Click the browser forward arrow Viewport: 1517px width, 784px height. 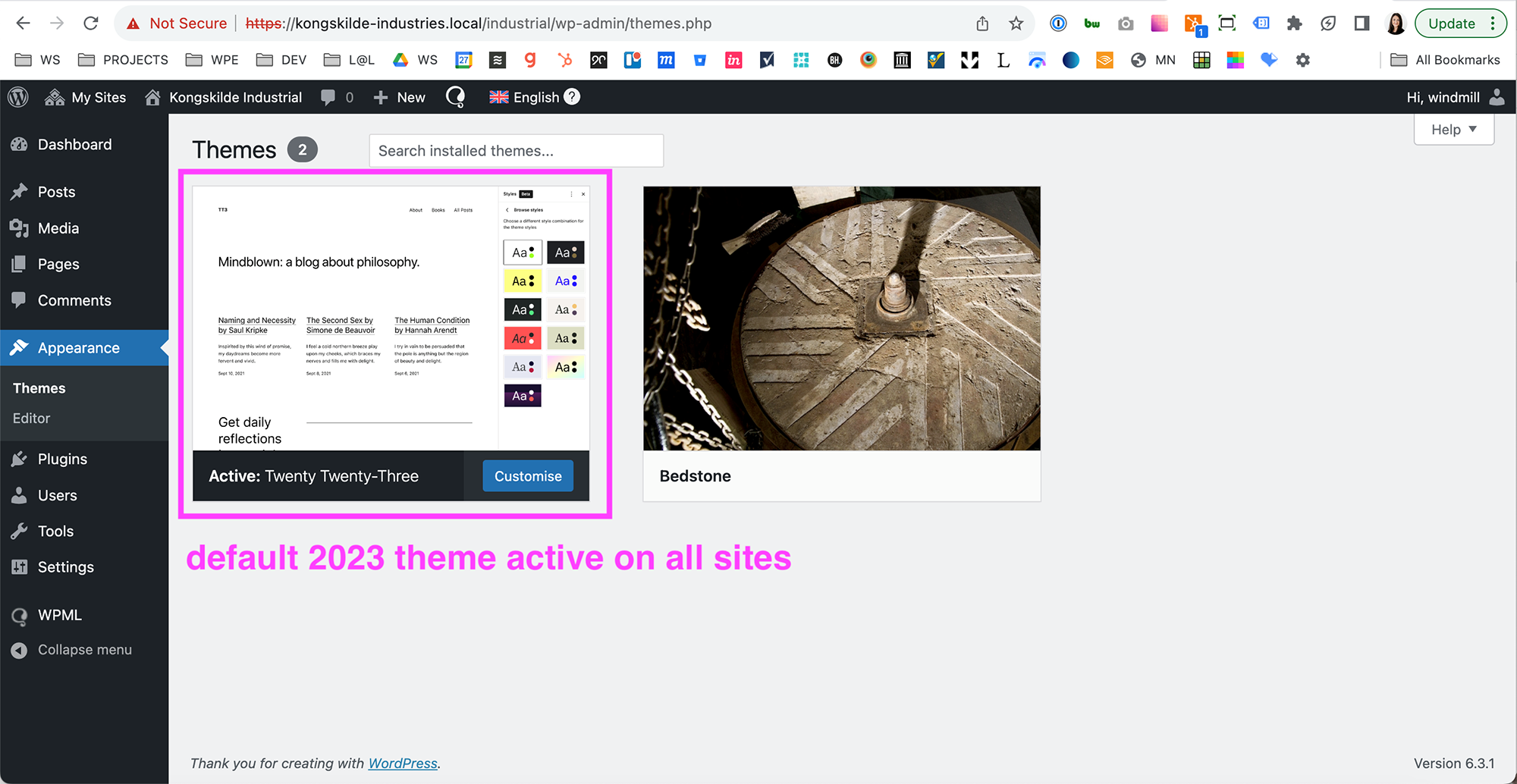click(57, 24)
